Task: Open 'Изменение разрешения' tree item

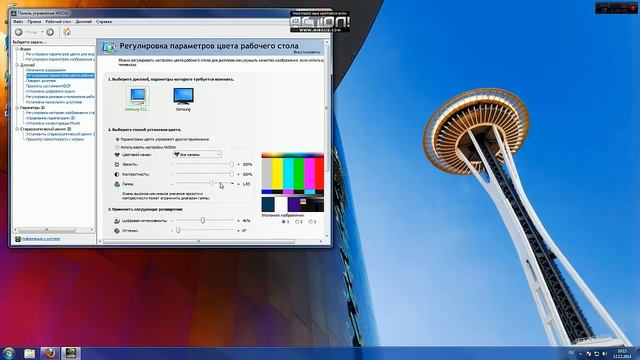Action: (46, 70)
